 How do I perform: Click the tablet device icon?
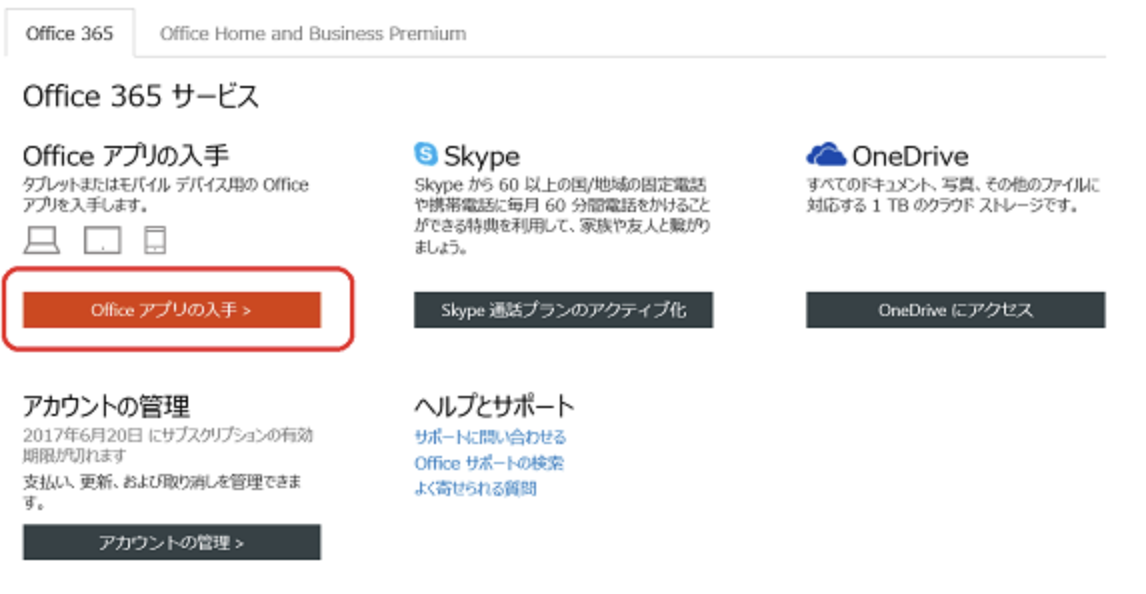102,241
